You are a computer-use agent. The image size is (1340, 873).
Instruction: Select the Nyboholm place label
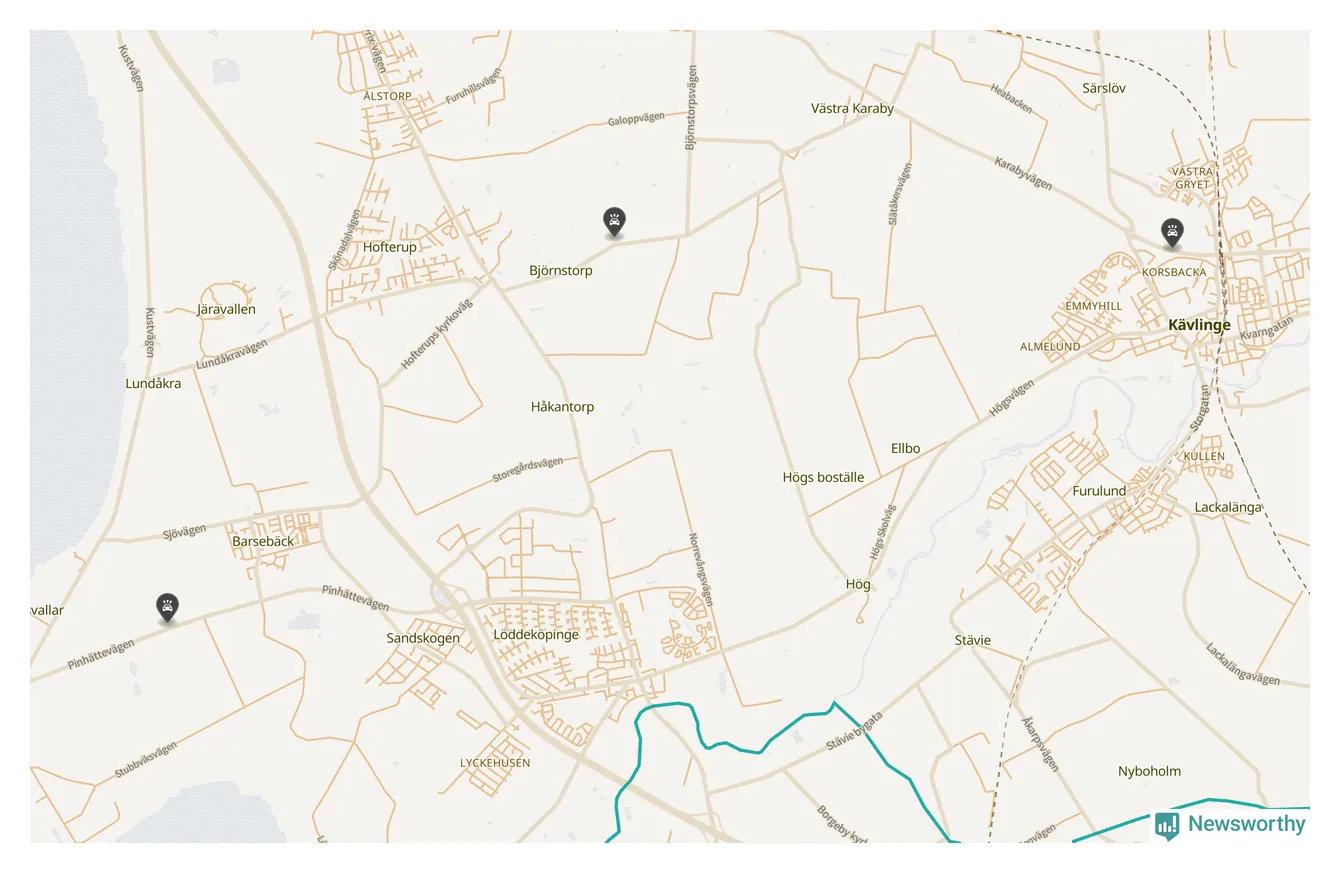1149,771
